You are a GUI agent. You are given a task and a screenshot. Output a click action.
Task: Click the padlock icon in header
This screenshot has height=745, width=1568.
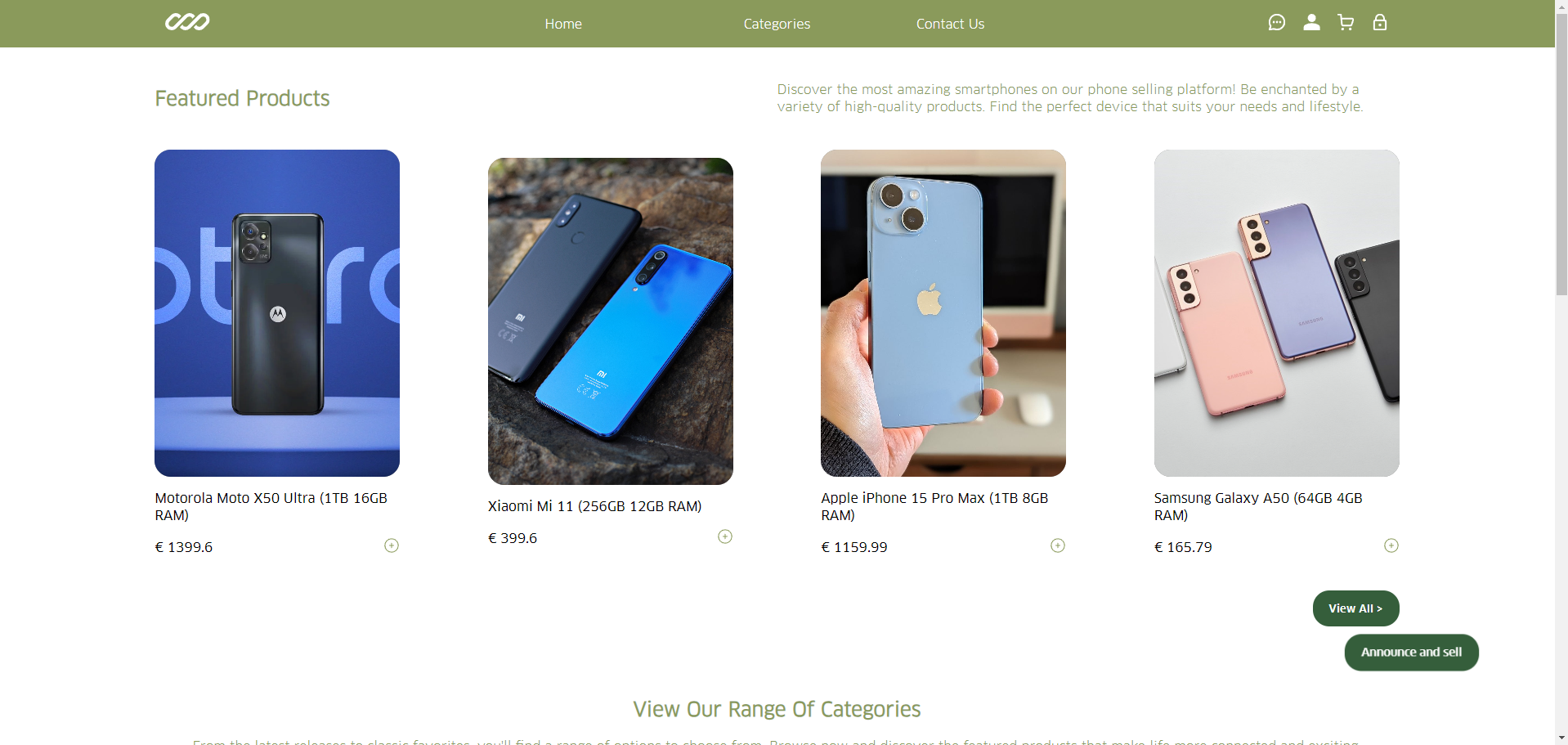1380,23
